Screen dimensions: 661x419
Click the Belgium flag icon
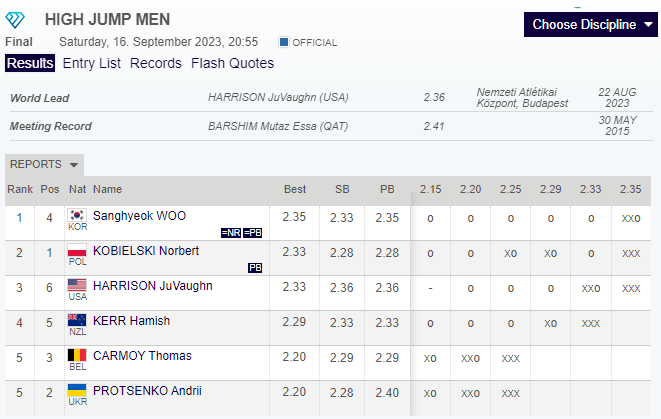77,356
